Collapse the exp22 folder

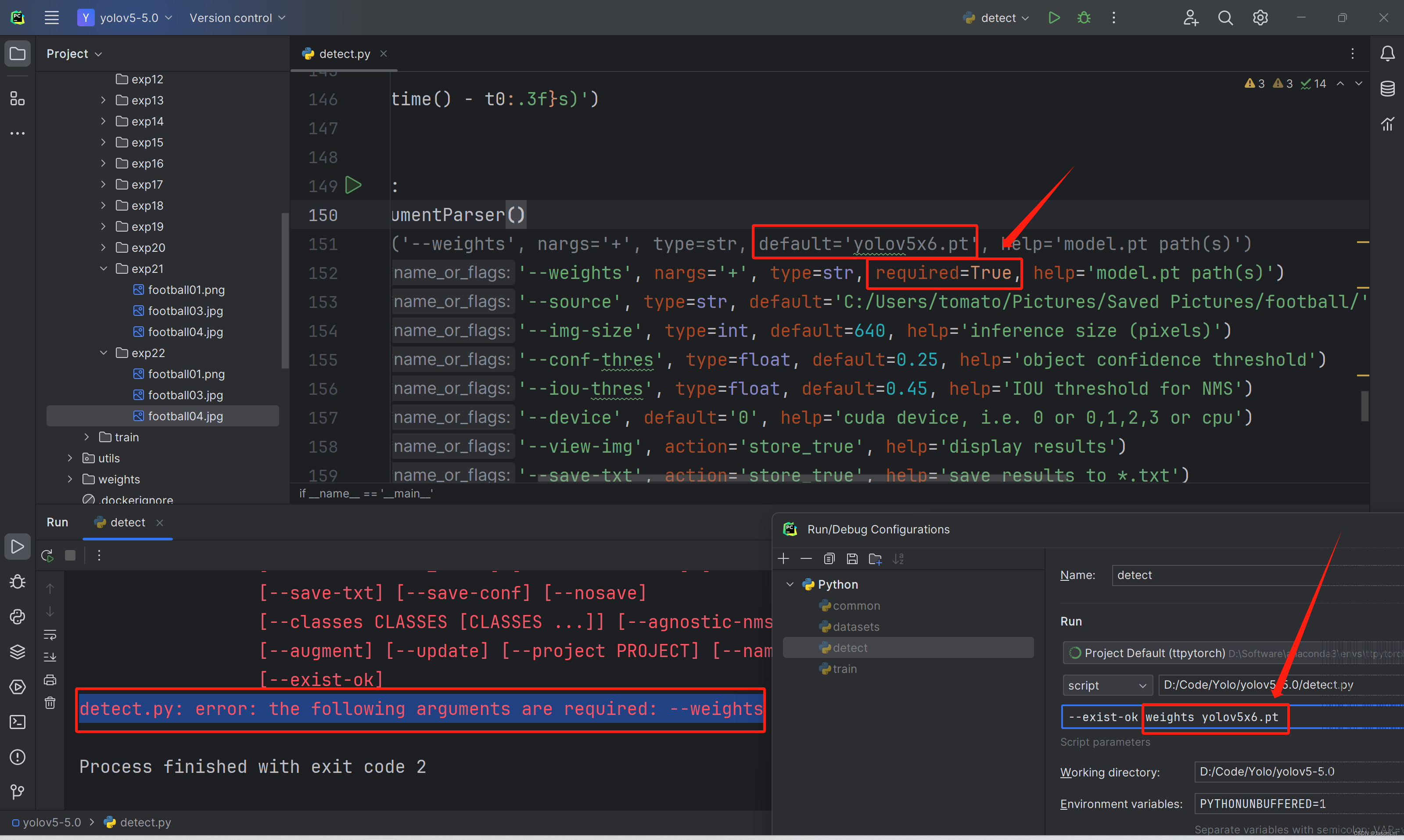click(x=104, y=353)
